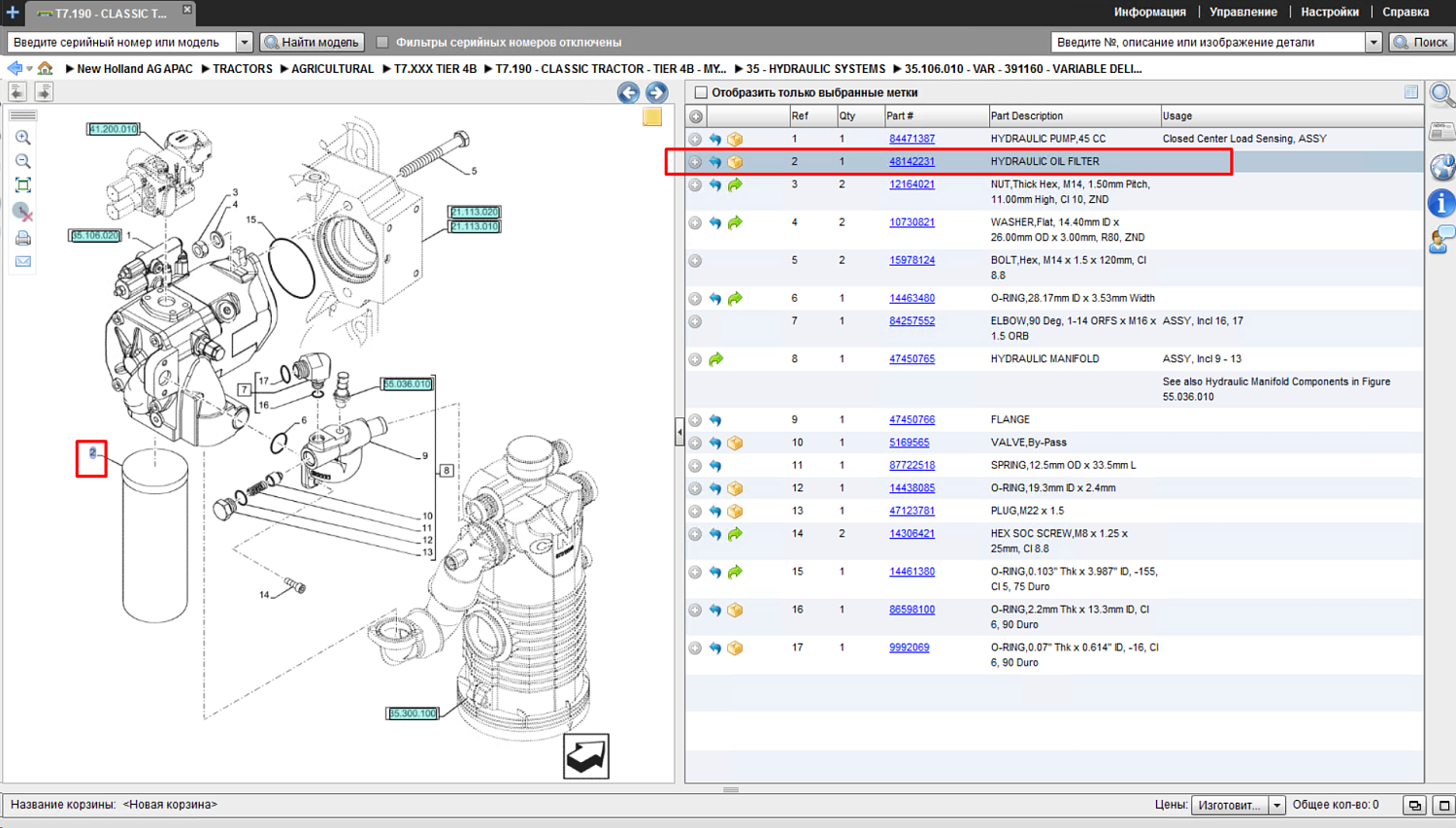The width and height of the screenshot is (1456, 828).
Task: Click the box icon on PLUG, M22 row
Action: tap(735, 512)
